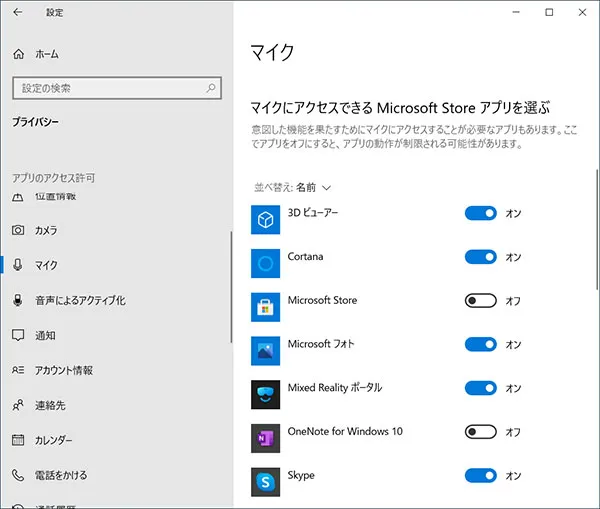Image resolution: width=600 pixels, height=509 pixels.
Task: Click the Mixed Reality ポータル text
Action: [335, 388]
